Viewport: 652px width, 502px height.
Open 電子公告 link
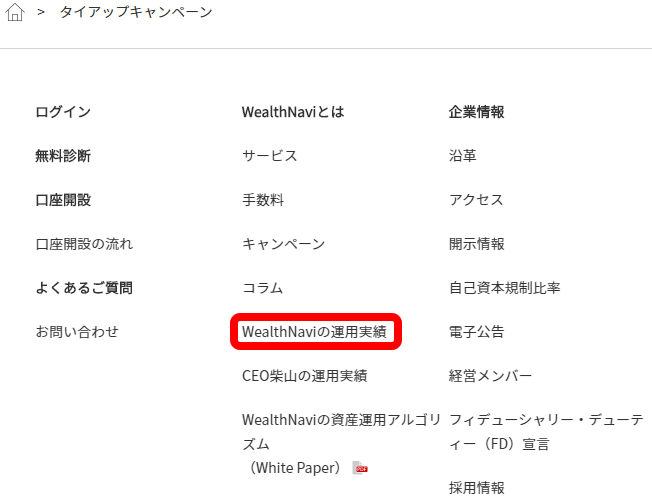tap(477, 332)
